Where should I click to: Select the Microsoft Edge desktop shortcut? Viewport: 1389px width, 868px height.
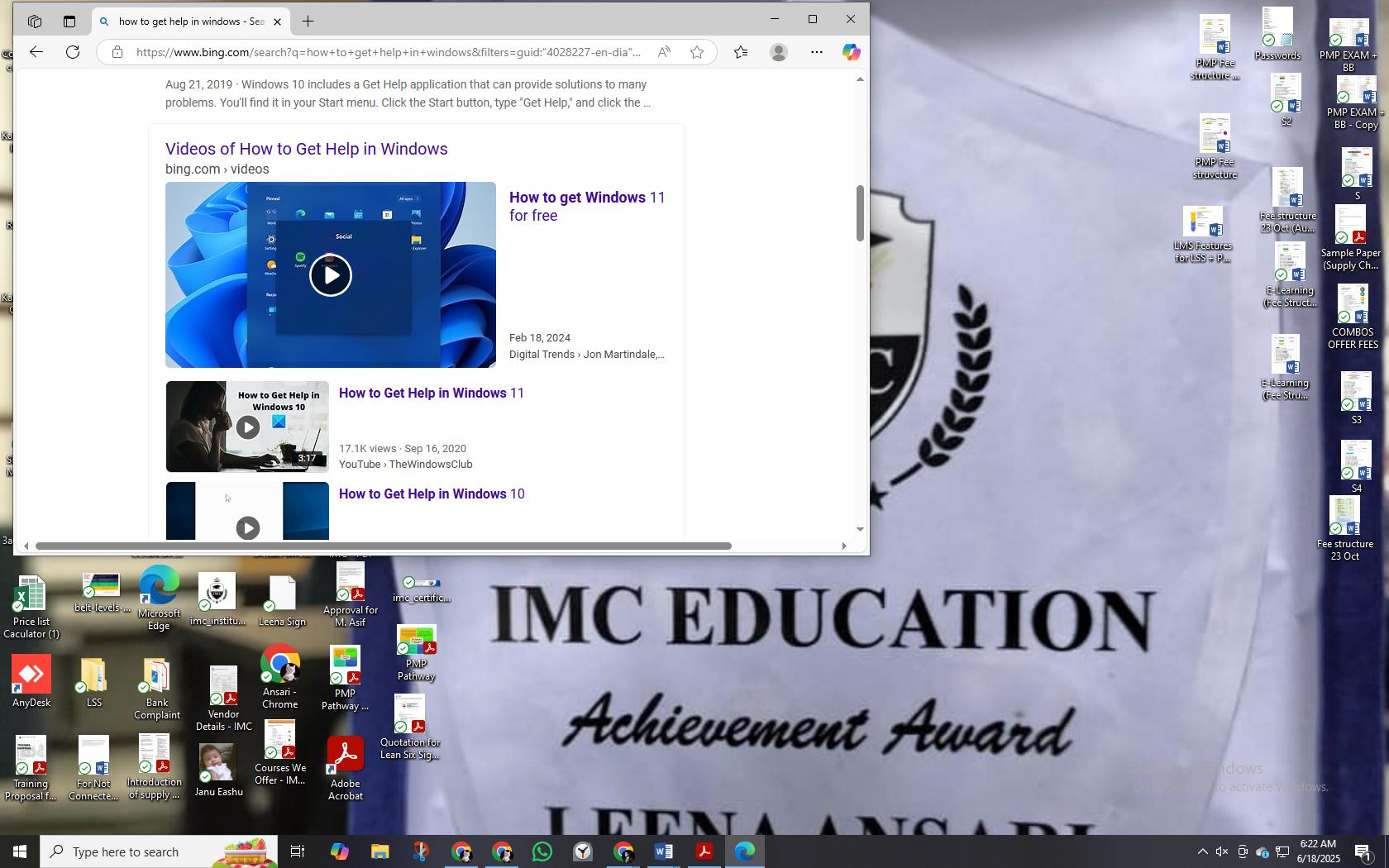coord(159,599)
